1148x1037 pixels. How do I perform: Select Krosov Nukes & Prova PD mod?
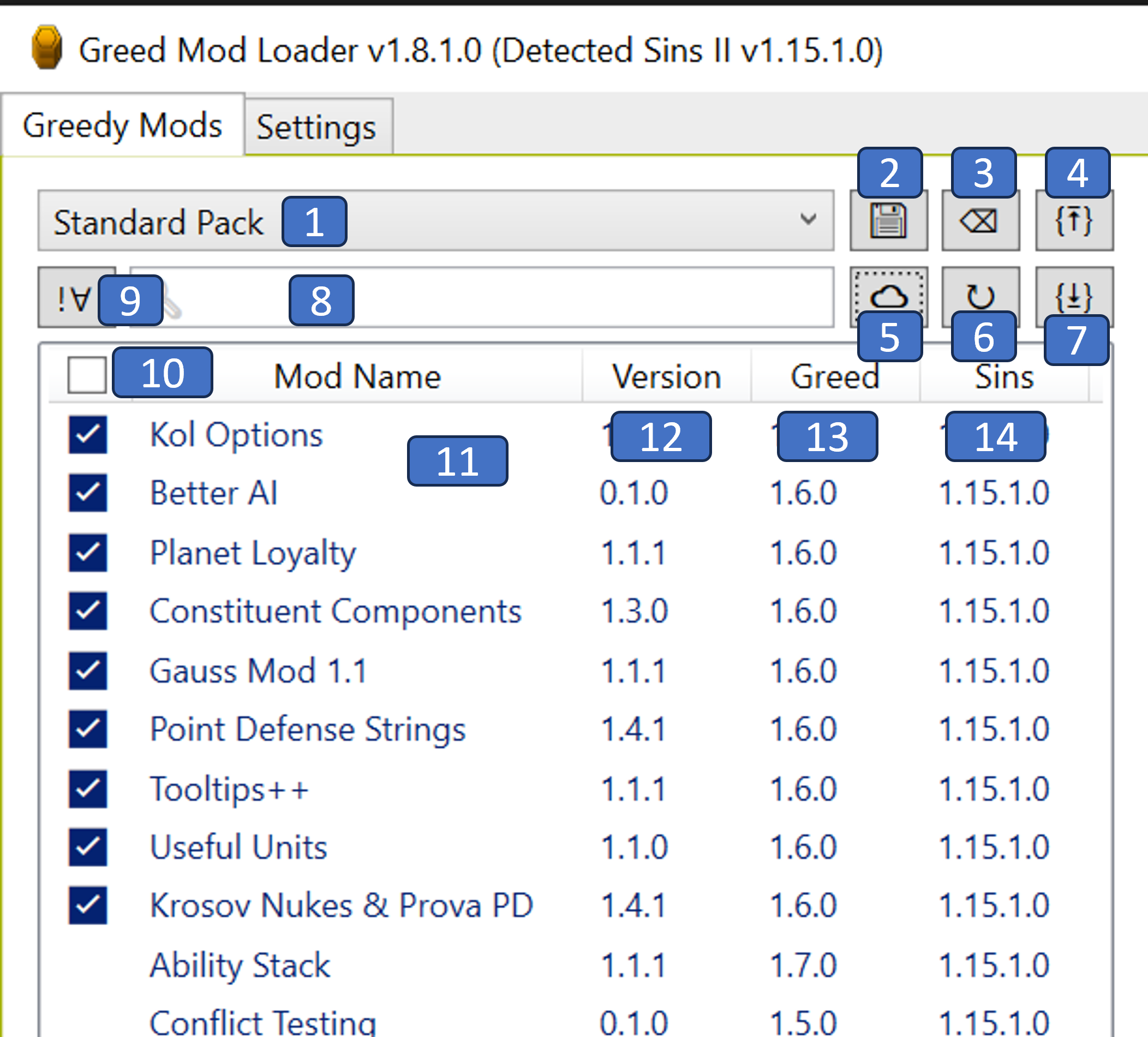pyautogui.click(x=342, y=906)
